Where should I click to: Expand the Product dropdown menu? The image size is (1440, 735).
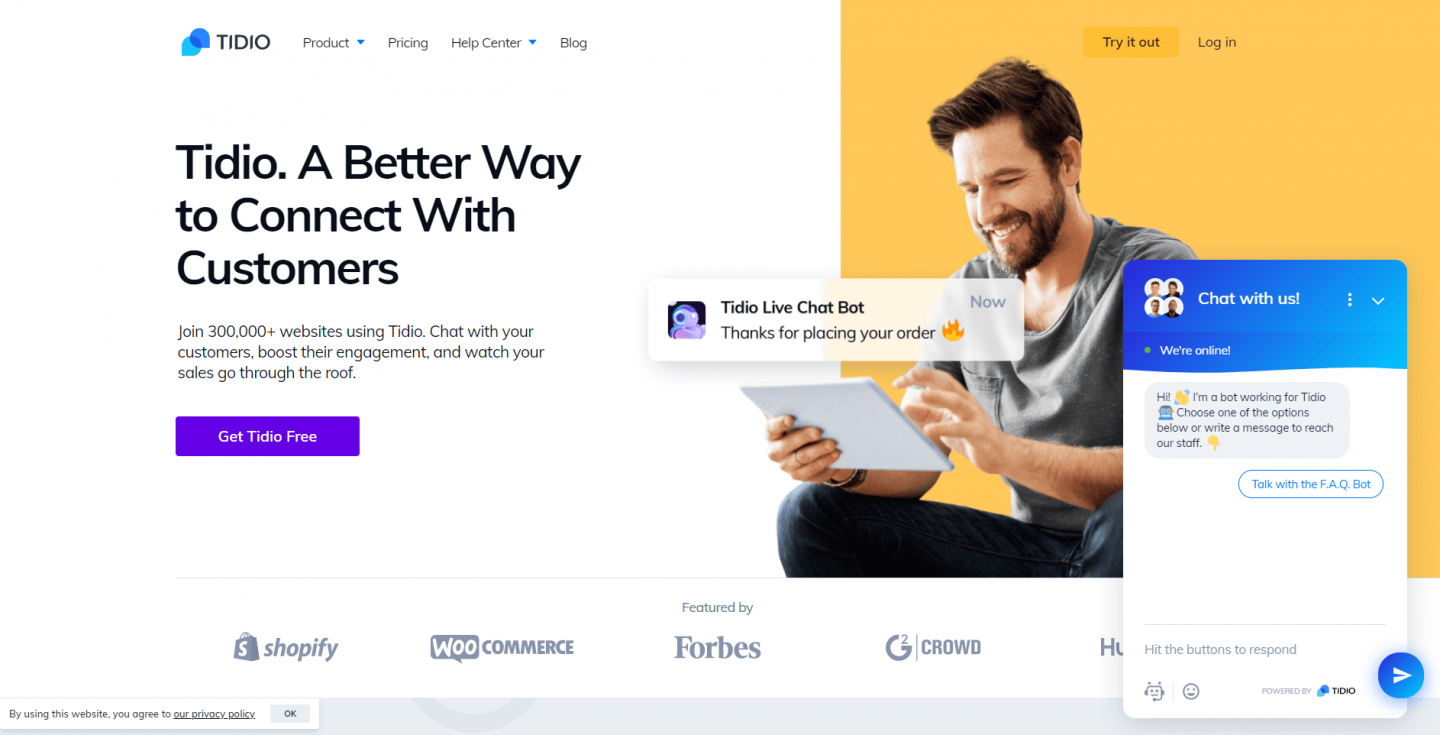pyautogui.click(x=334, y=43)
